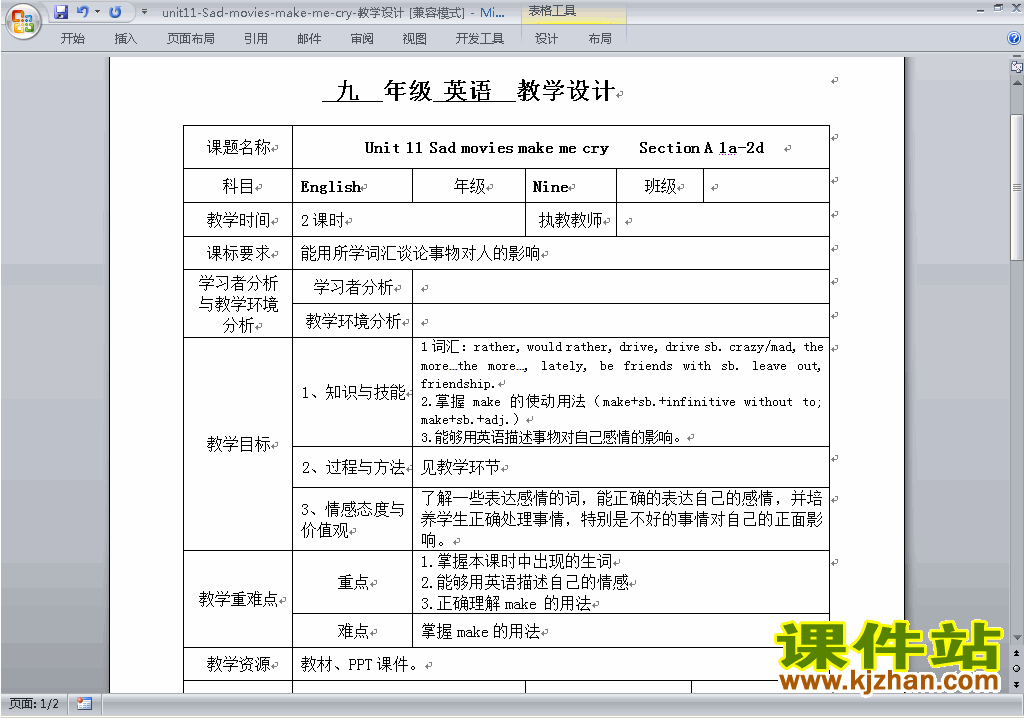Click the 1、知识与技能 cell

tap(353, 392)
